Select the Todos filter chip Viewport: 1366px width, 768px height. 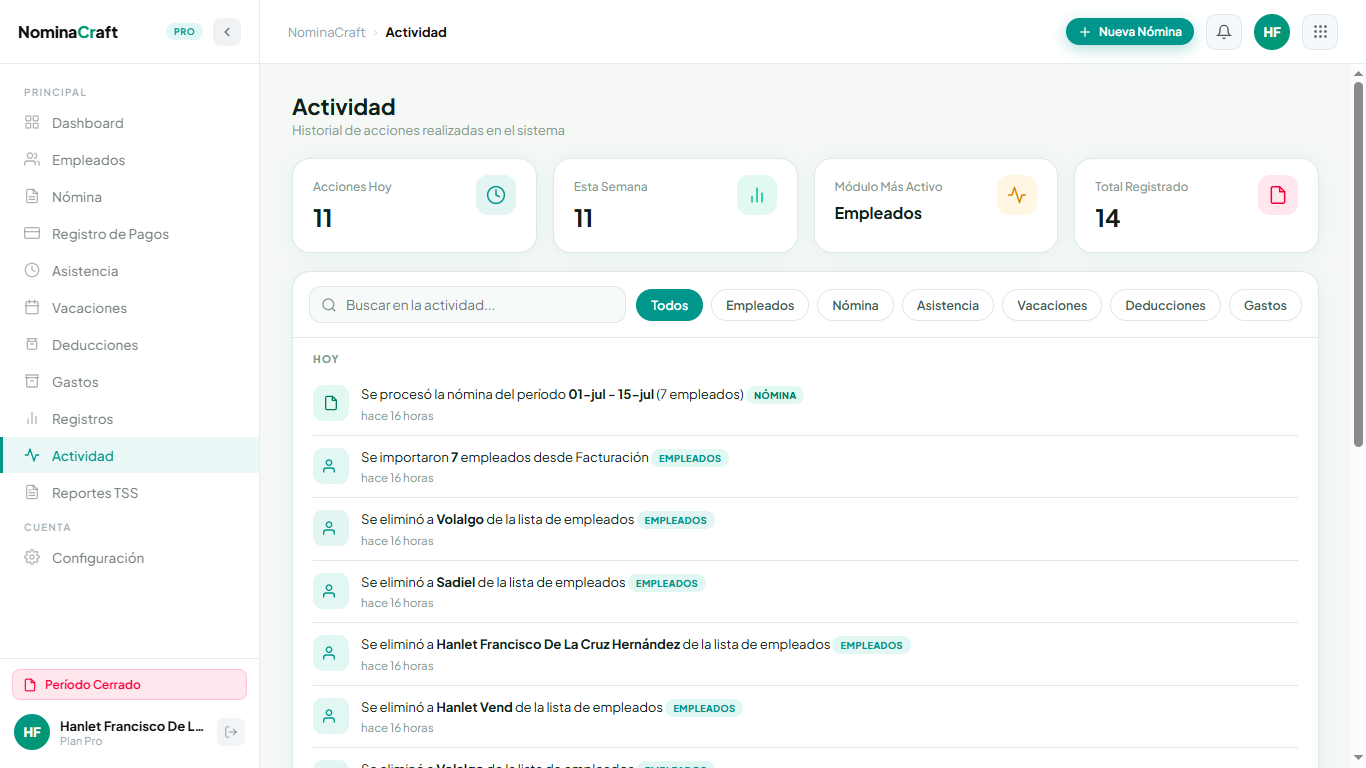tap(669, 305)
